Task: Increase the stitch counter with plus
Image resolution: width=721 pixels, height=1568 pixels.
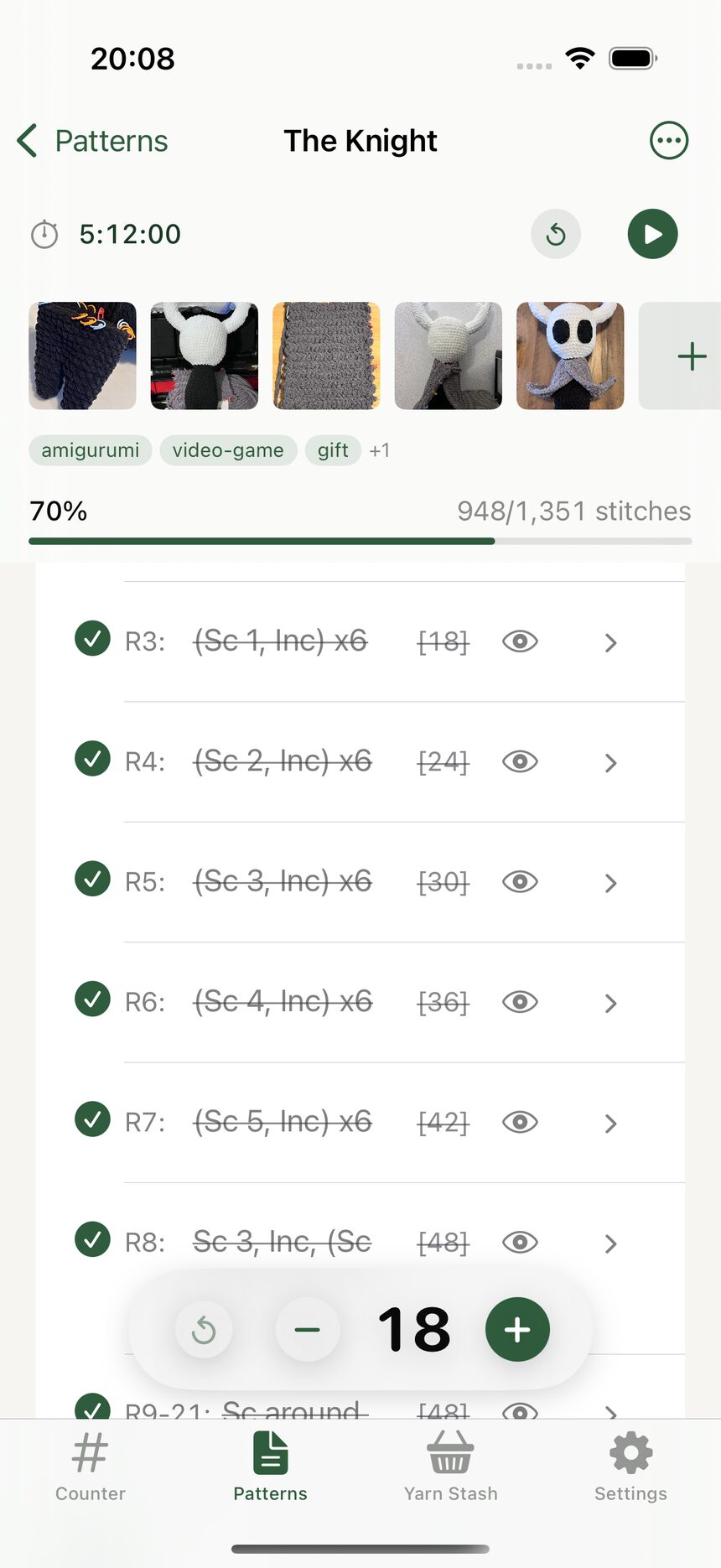Action: [517, 1329]
